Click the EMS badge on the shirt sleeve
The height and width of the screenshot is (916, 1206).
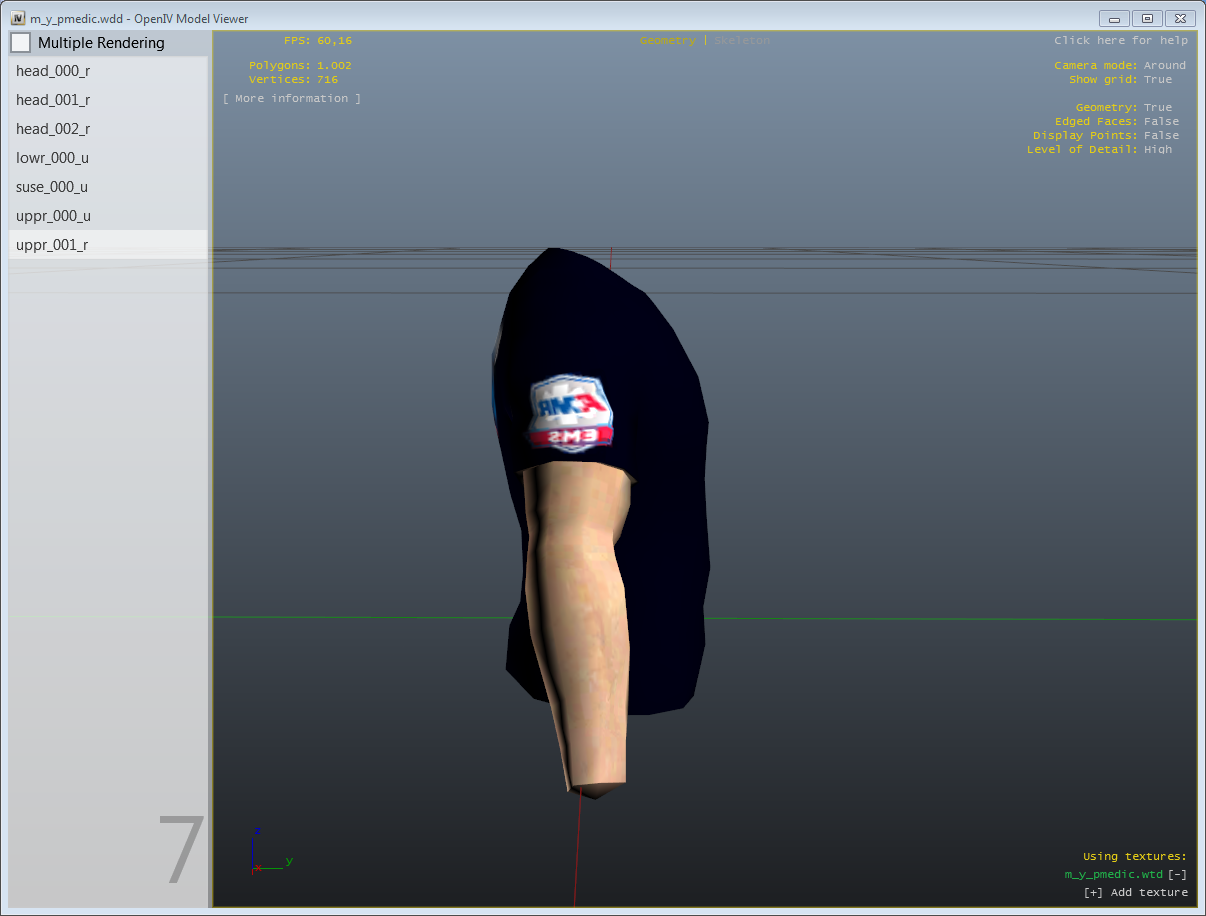point(571,413)
